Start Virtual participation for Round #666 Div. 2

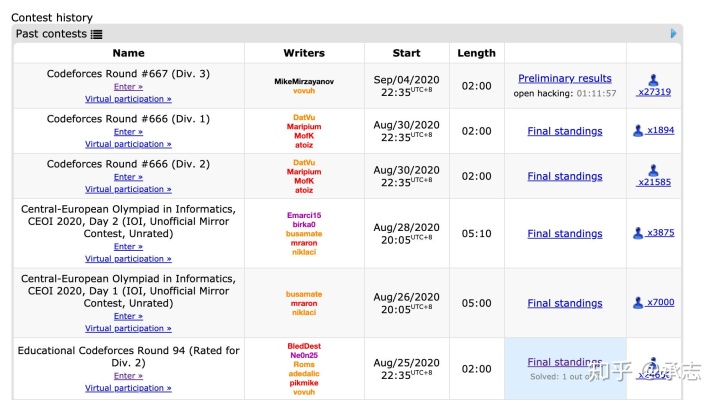click(x=128, y=189)
